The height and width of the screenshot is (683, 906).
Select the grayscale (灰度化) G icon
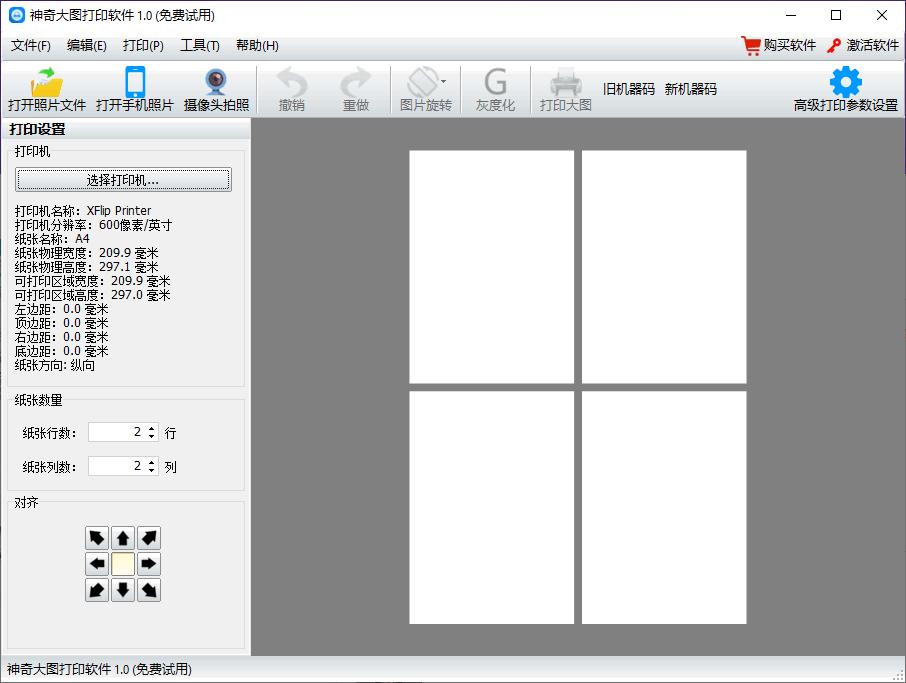coord(495,82)
